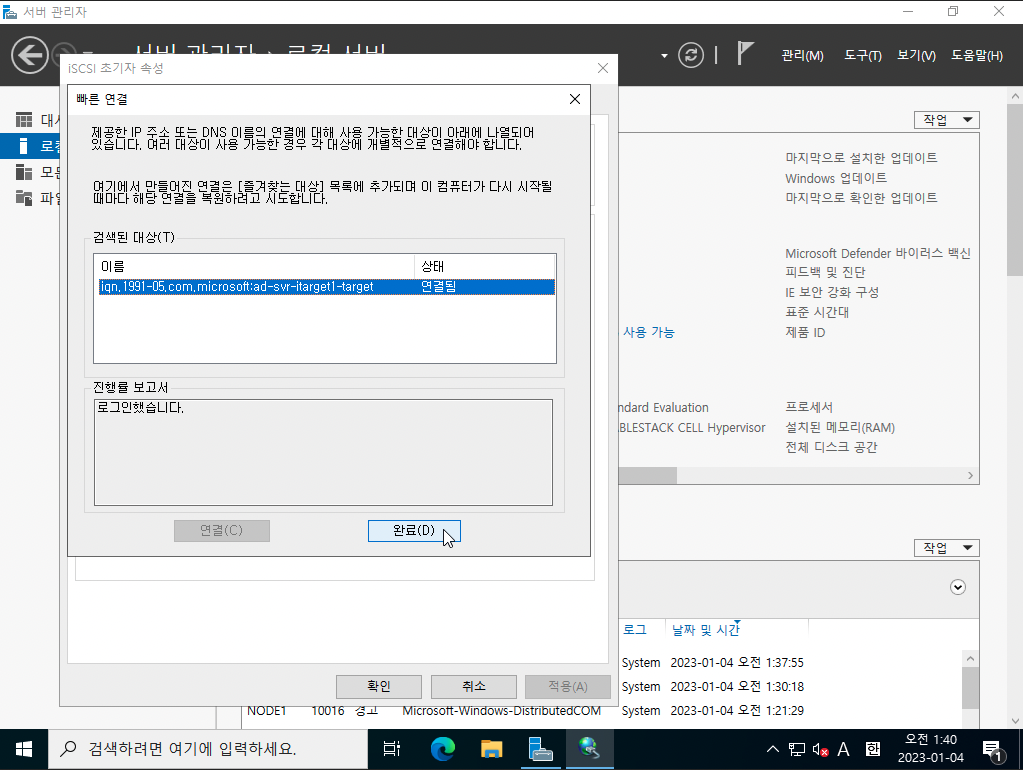1023x770 pixels.
Task: Open the upper 작업 dropdown in properties panel
Action: point(947,120)
